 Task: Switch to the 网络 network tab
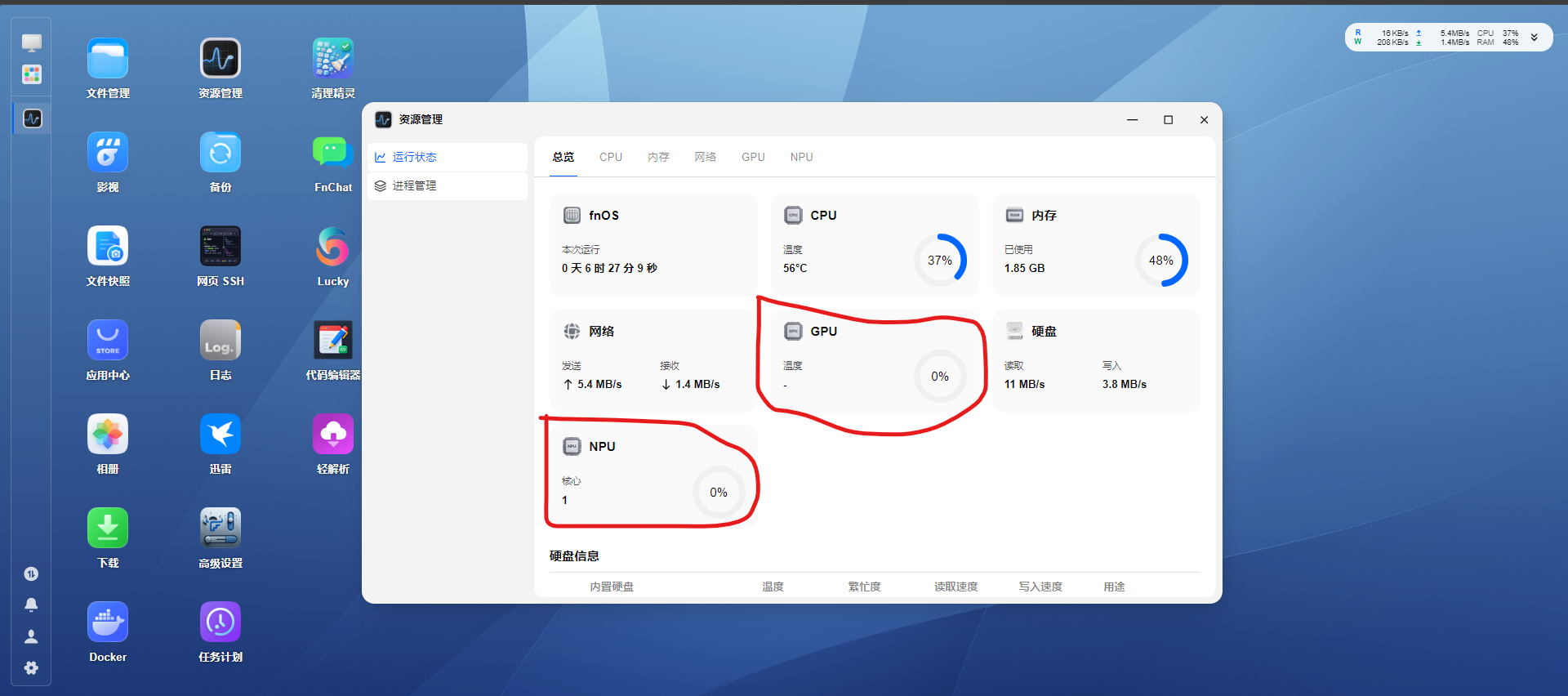pyautogui.click(x=706, y=157)
